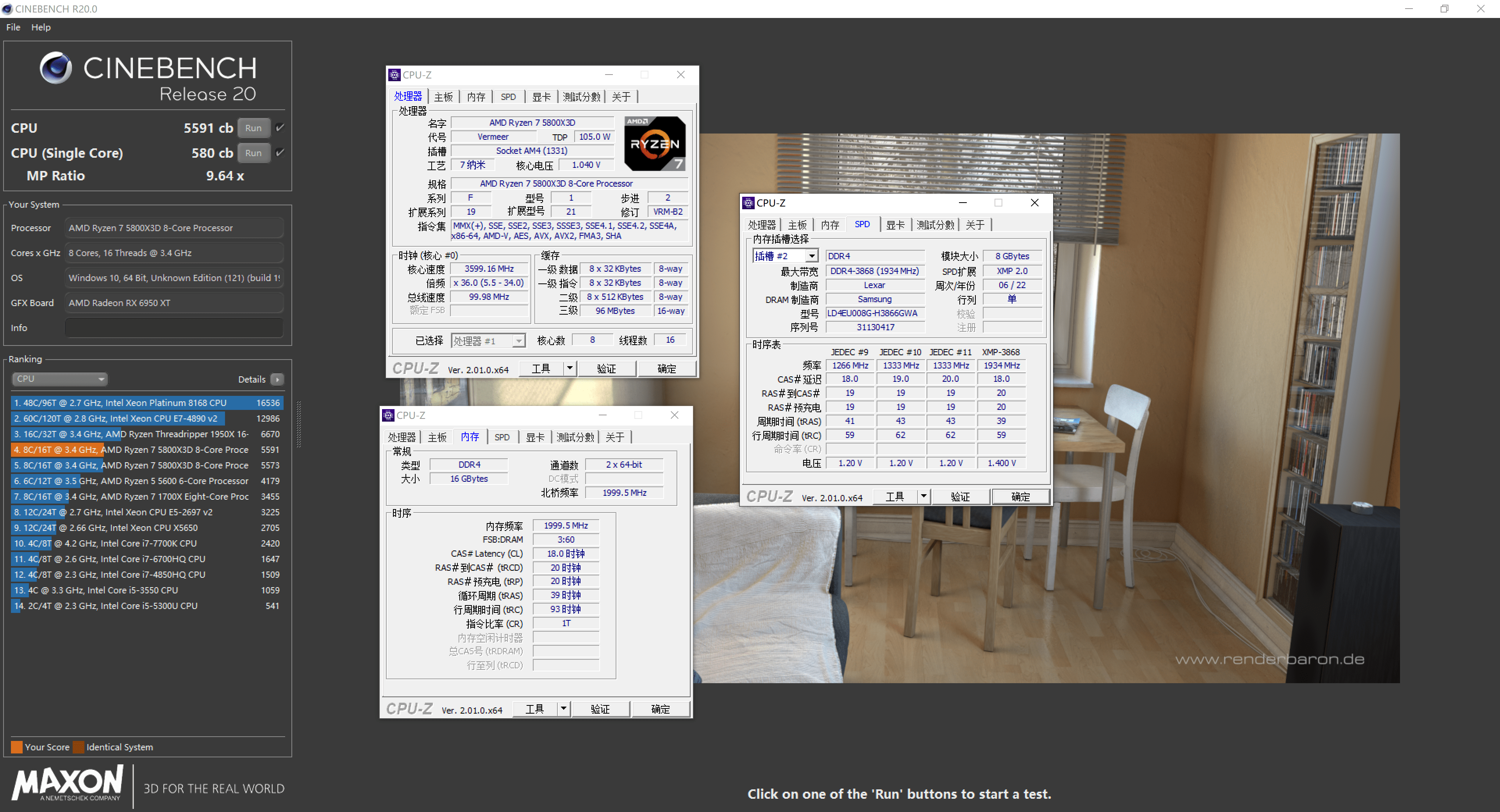Image resolution: width=1500 pixels, height=812 pixels.
Task: Click the Info input field
Action: [174, 328]
